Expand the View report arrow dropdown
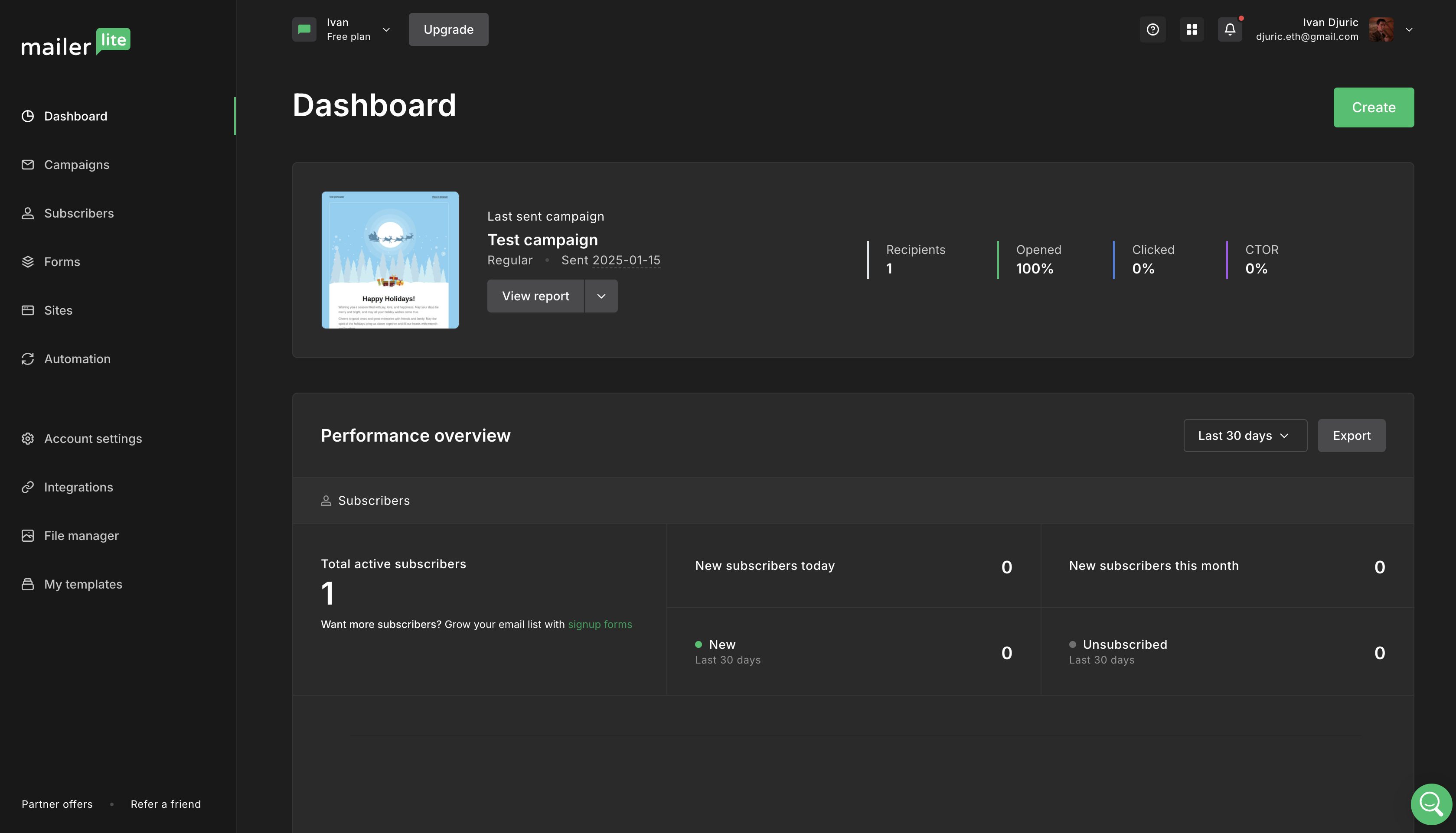 (x=601, y=296)
